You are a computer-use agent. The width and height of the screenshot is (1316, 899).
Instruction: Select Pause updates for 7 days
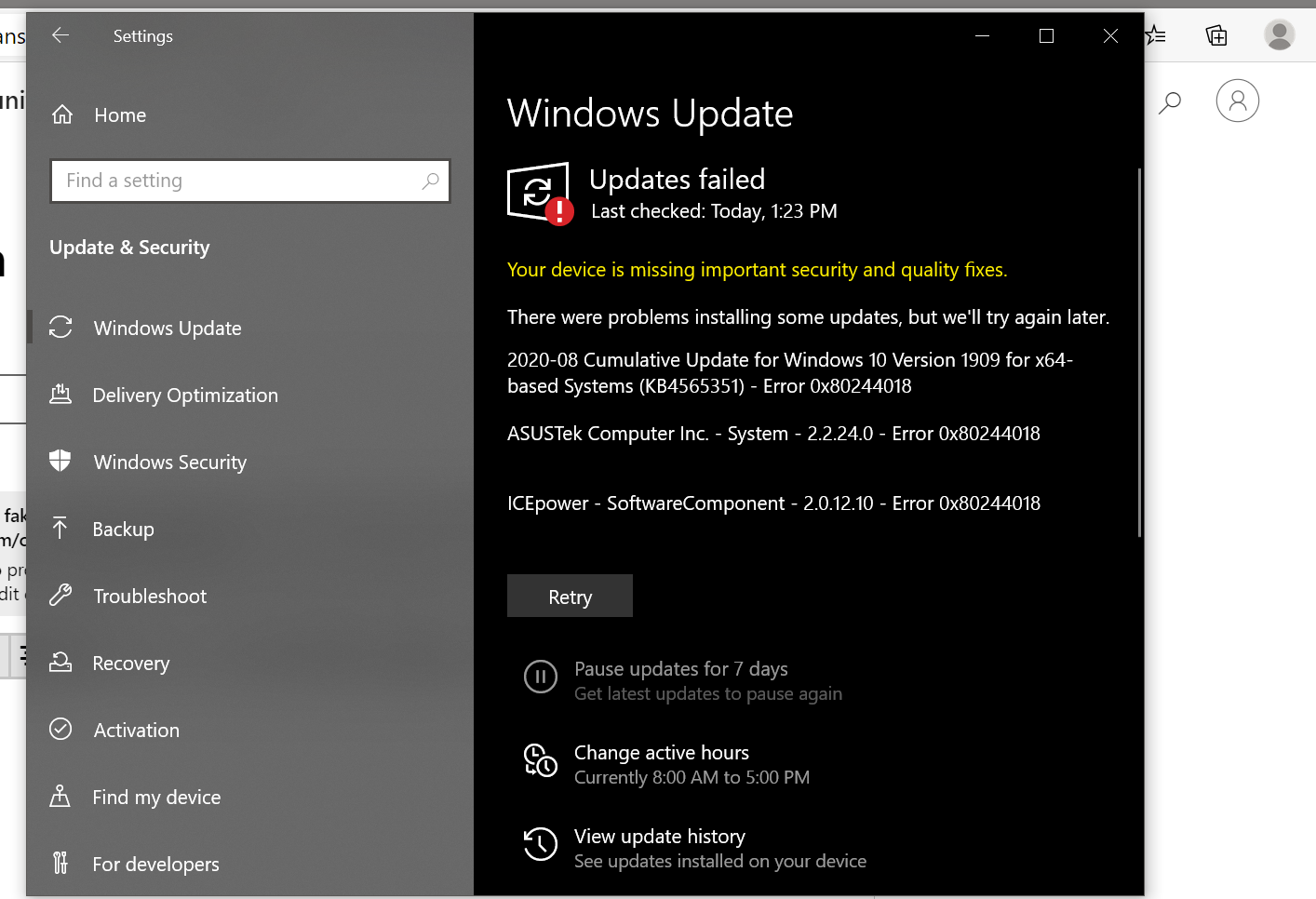point(681,668)
